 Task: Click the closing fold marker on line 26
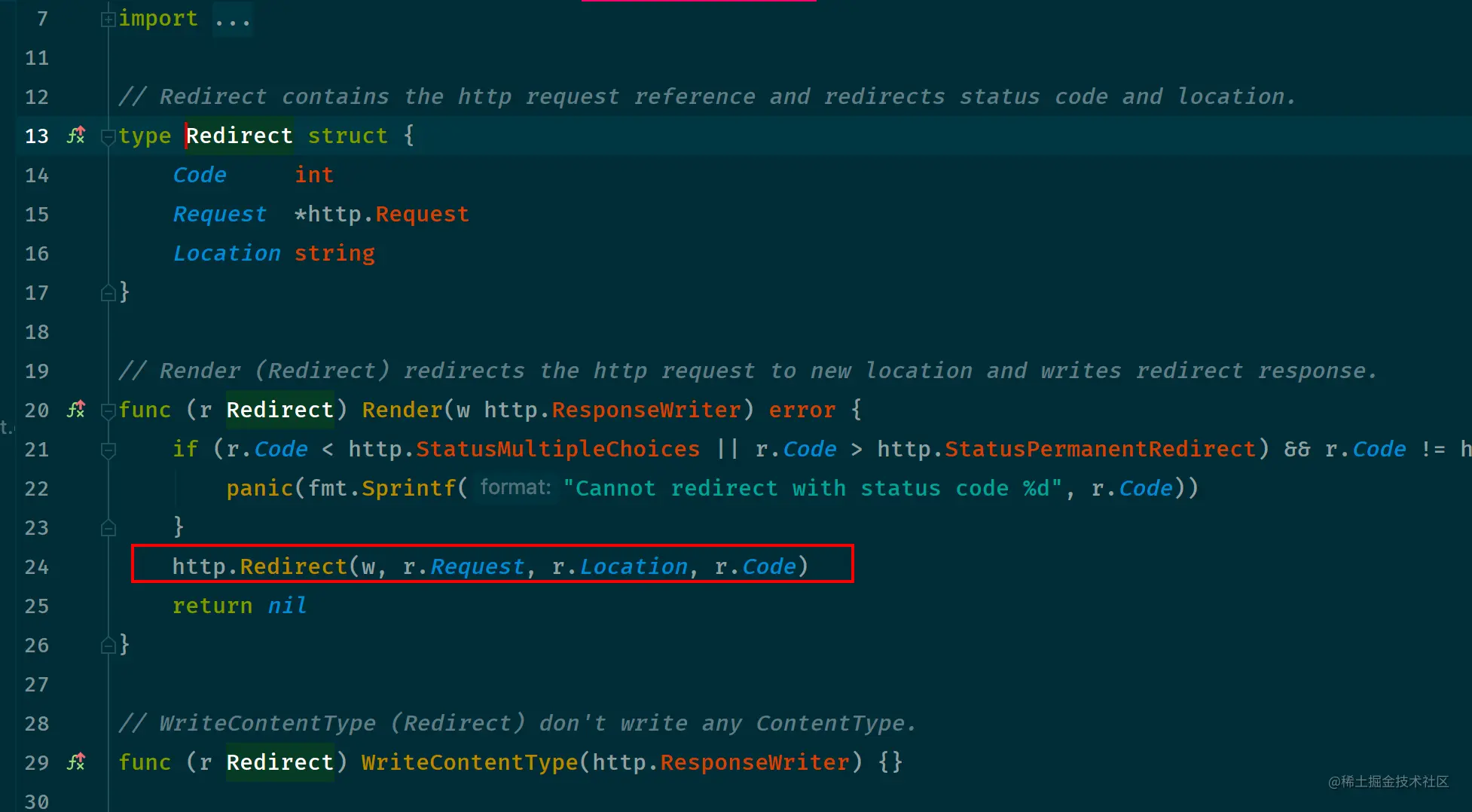coord(108,646)
